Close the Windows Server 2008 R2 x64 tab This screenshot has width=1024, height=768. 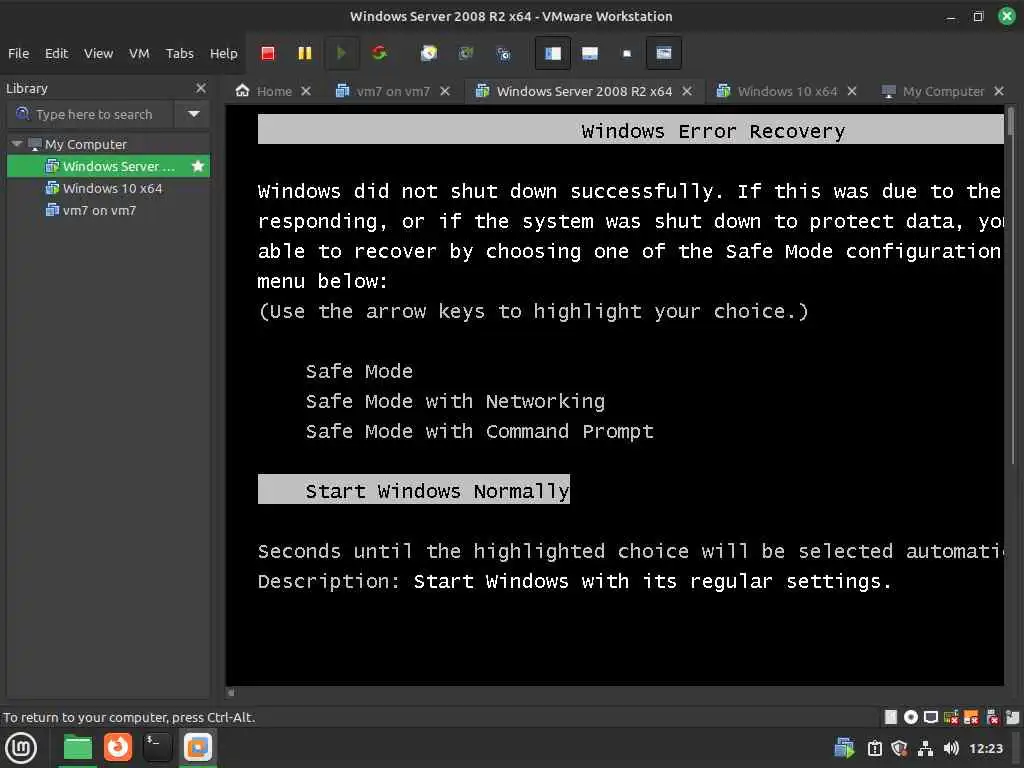pyautogui.click(x=687, y=91)
